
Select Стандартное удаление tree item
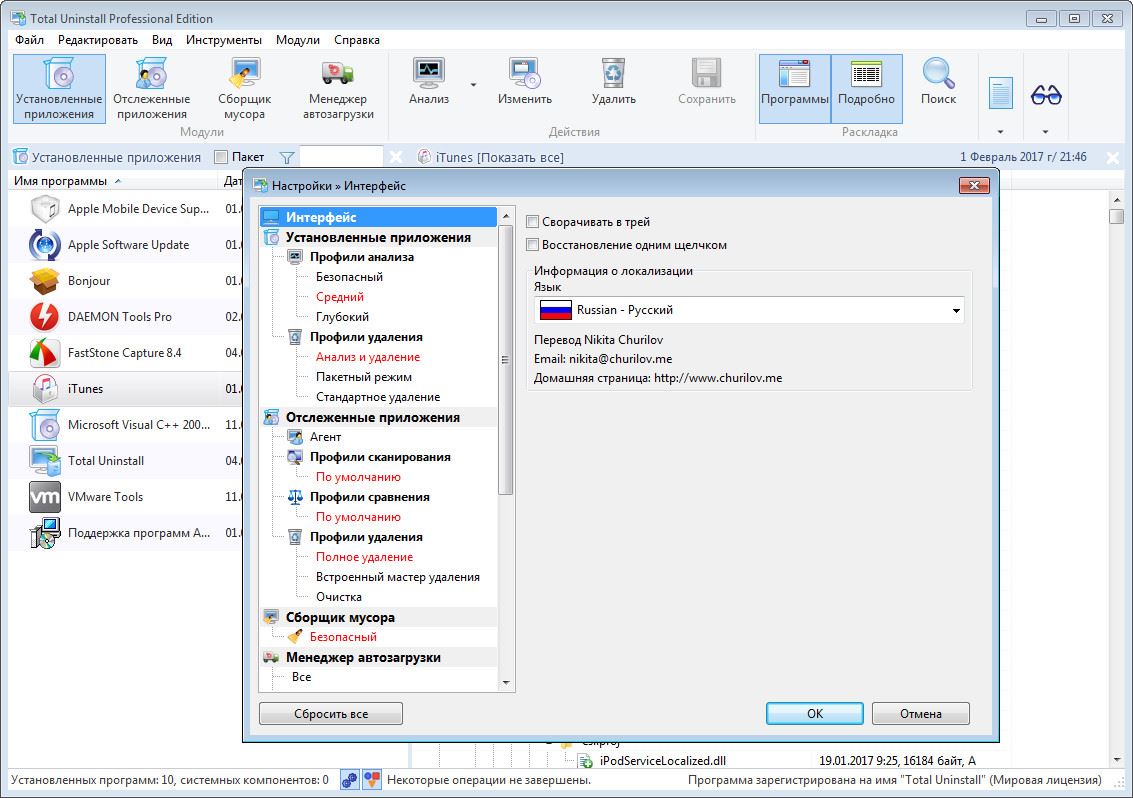378,397
